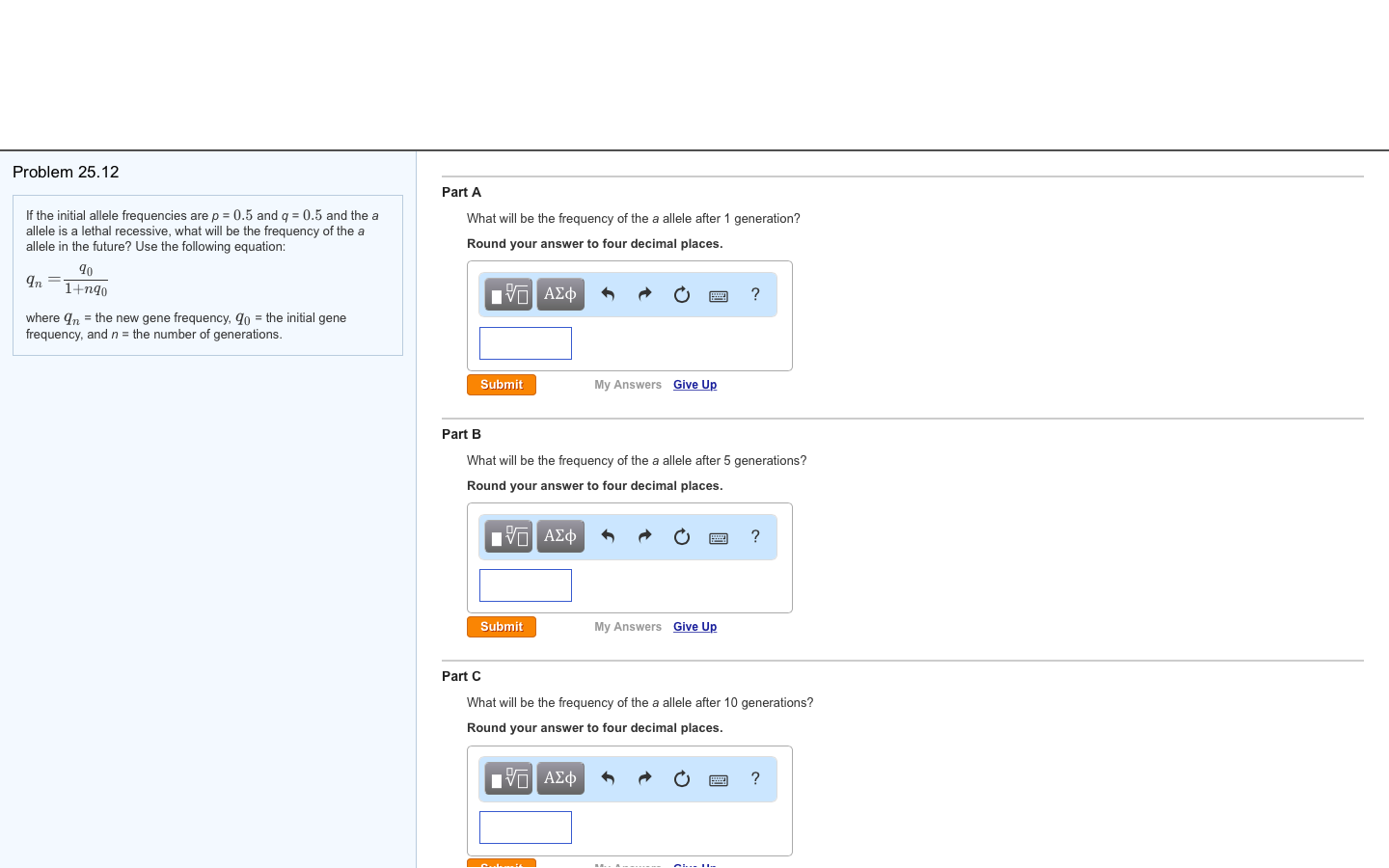This screenshot has width=1389, height=868.
Task: Open Greek symbols palette in Part B
Action: [560, 536]
